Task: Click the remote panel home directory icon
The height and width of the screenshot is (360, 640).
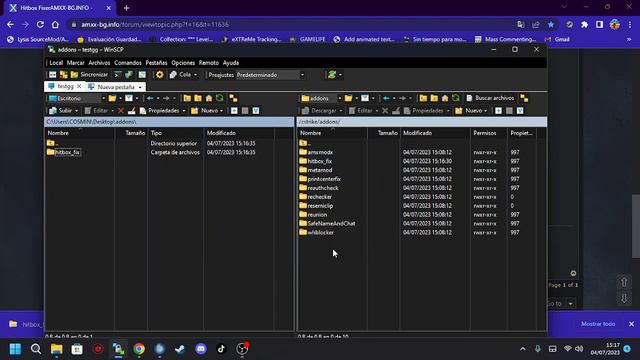Action: (445, 98)
